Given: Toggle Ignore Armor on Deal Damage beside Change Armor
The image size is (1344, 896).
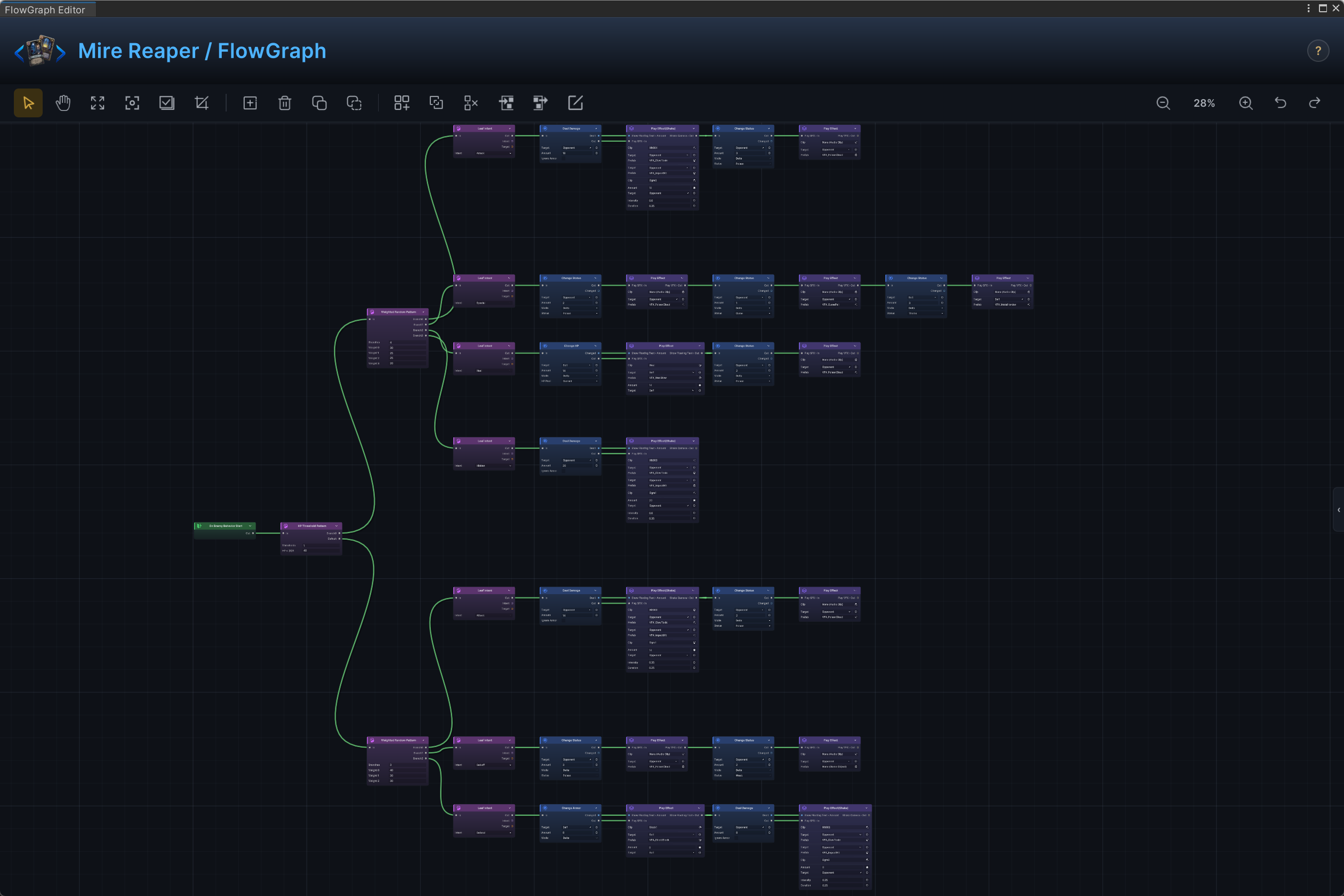Looking at the screenshot, I should tap(736, 838).
